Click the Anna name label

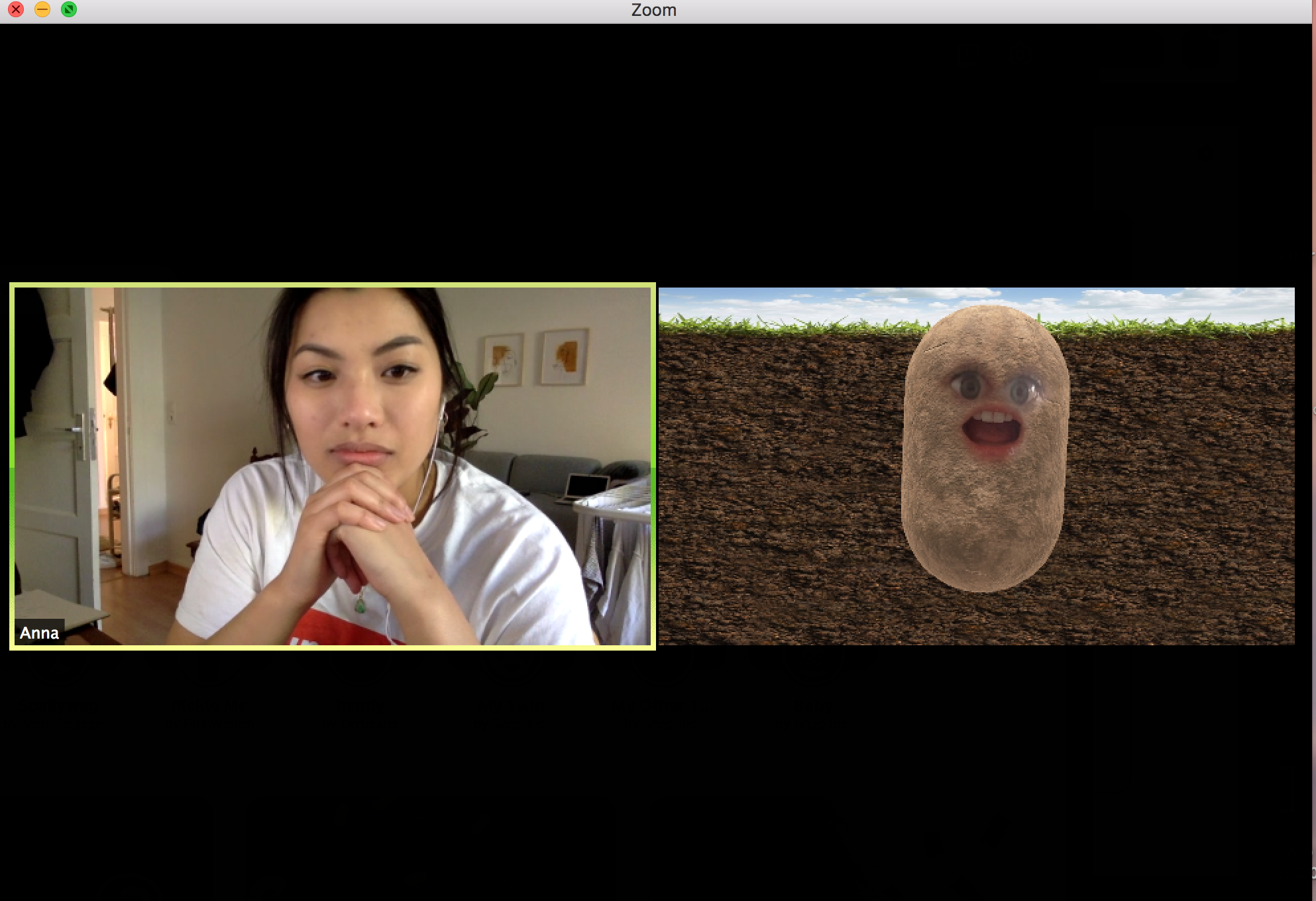tap(38, 633)
